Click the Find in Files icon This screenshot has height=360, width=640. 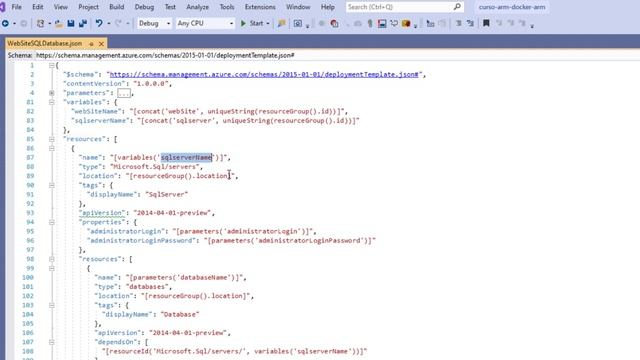(282, 24)
